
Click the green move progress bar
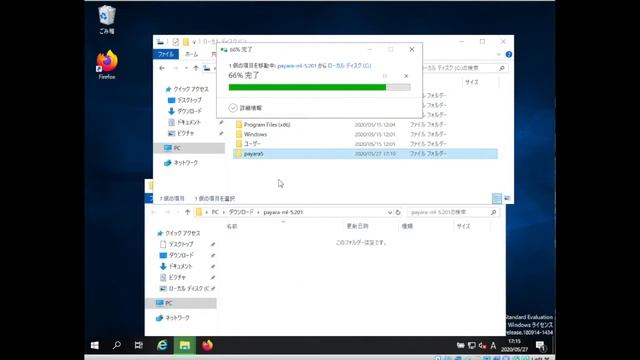319,87
